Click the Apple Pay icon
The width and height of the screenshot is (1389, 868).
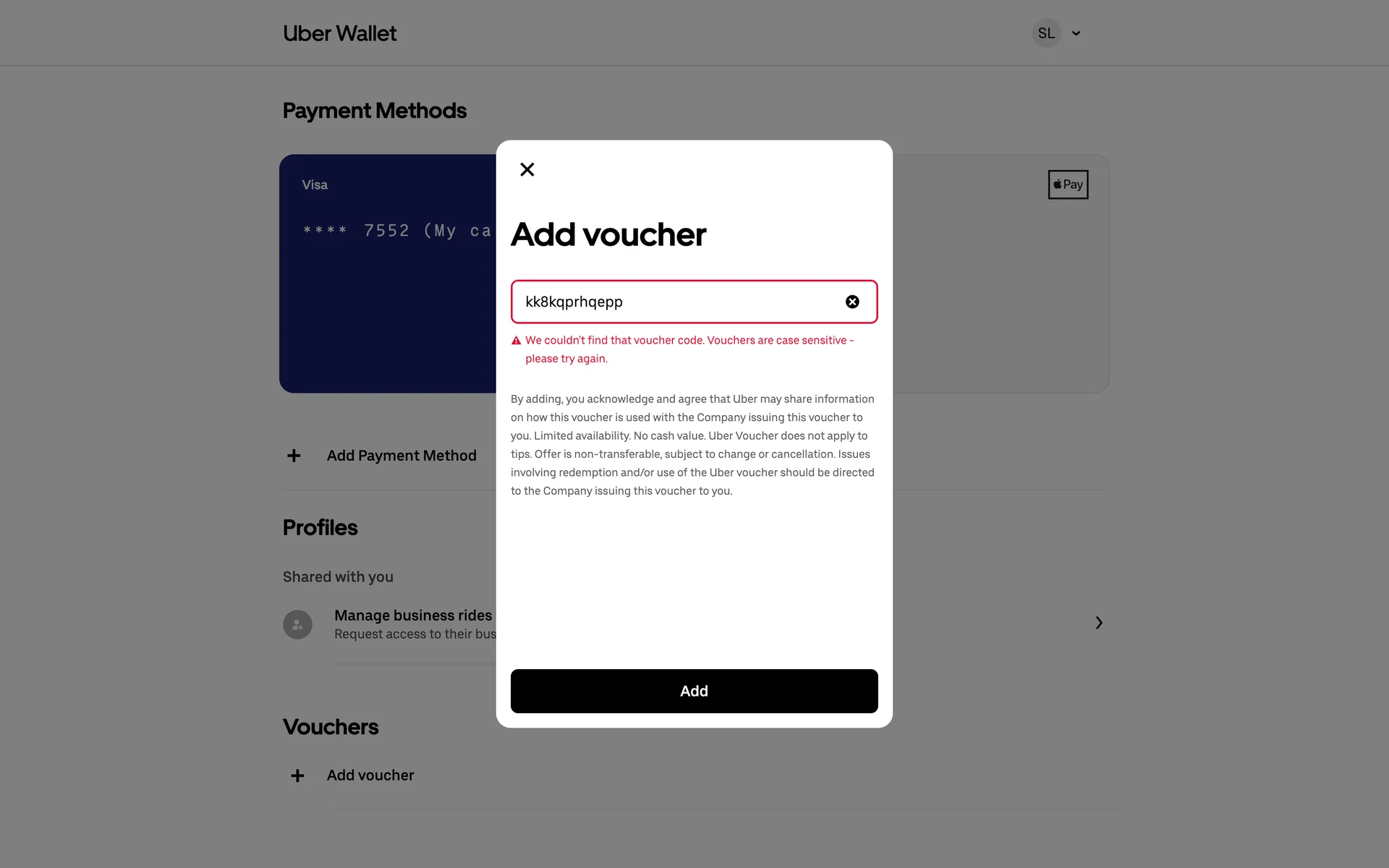[x=1068, y=184]
